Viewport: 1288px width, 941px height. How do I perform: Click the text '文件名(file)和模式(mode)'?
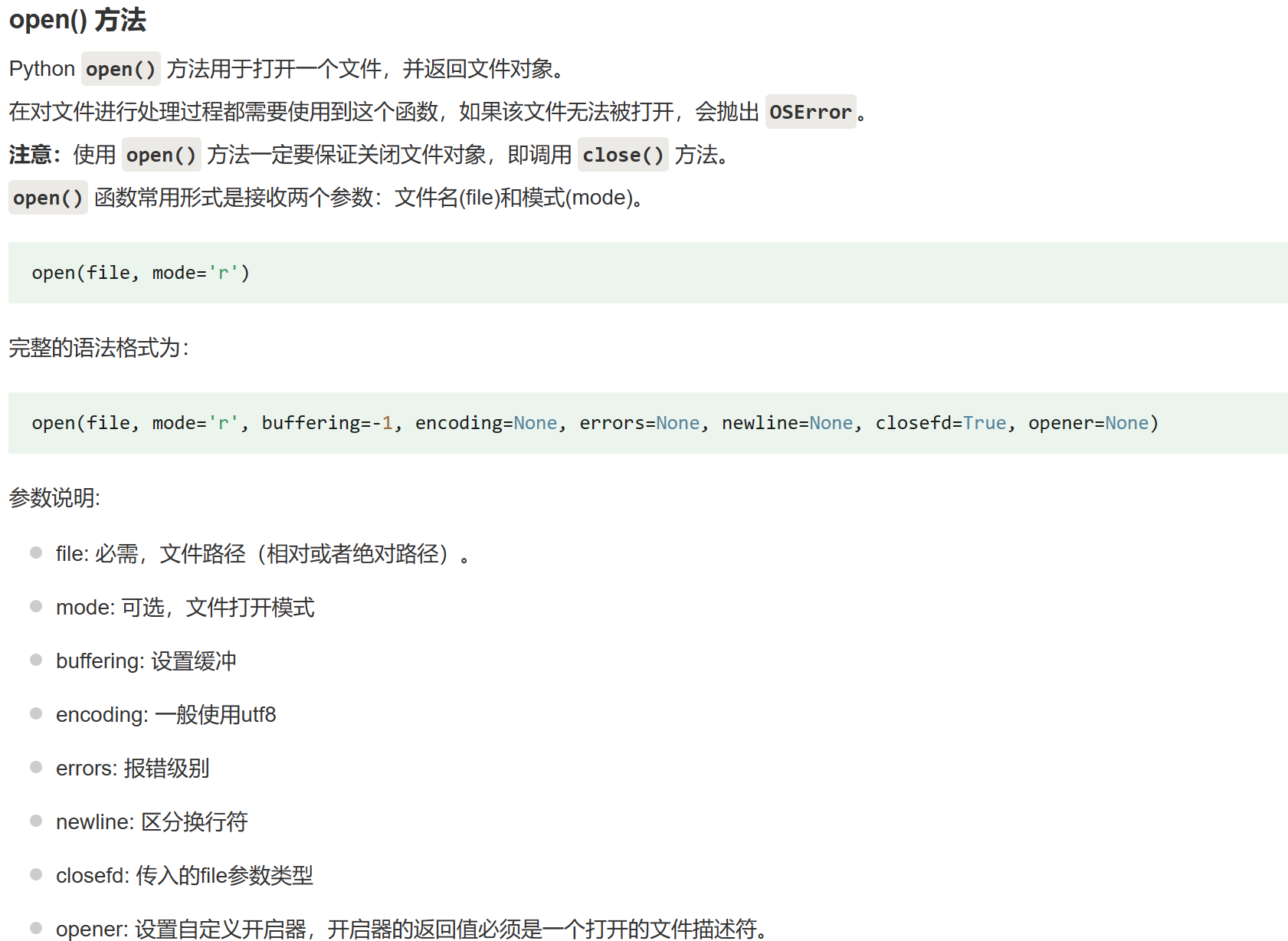[x=513, y=198]
